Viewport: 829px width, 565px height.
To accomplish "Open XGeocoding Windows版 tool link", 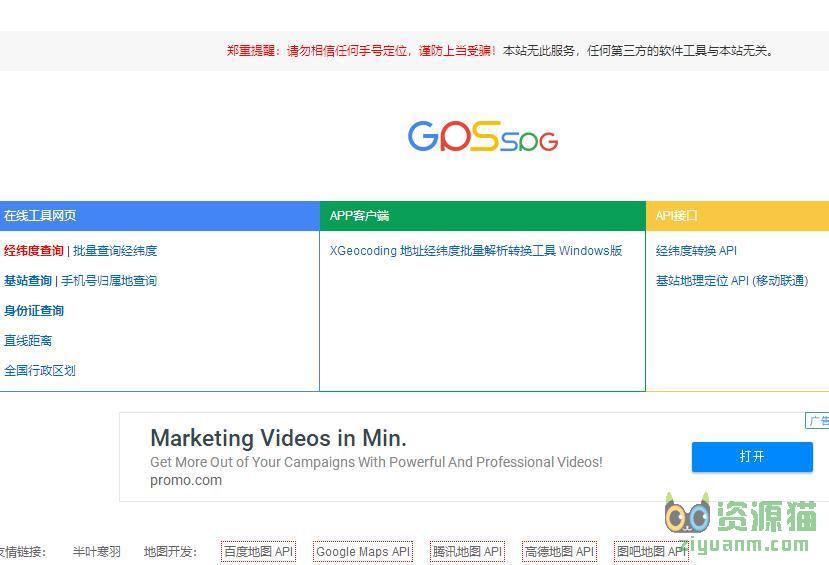I will [475, 251].
